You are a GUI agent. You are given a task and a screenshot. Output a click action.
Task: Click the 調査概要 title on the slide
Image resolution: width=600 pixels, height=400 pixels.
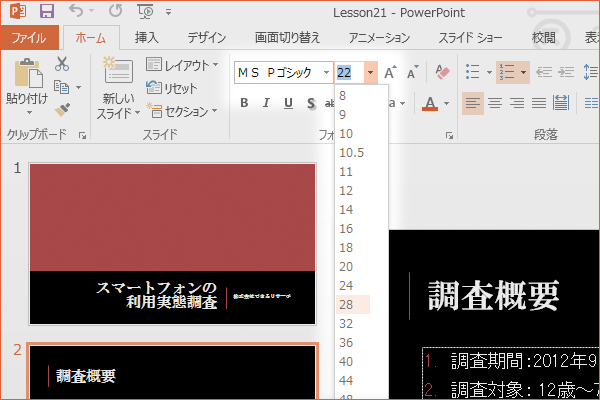493,296
